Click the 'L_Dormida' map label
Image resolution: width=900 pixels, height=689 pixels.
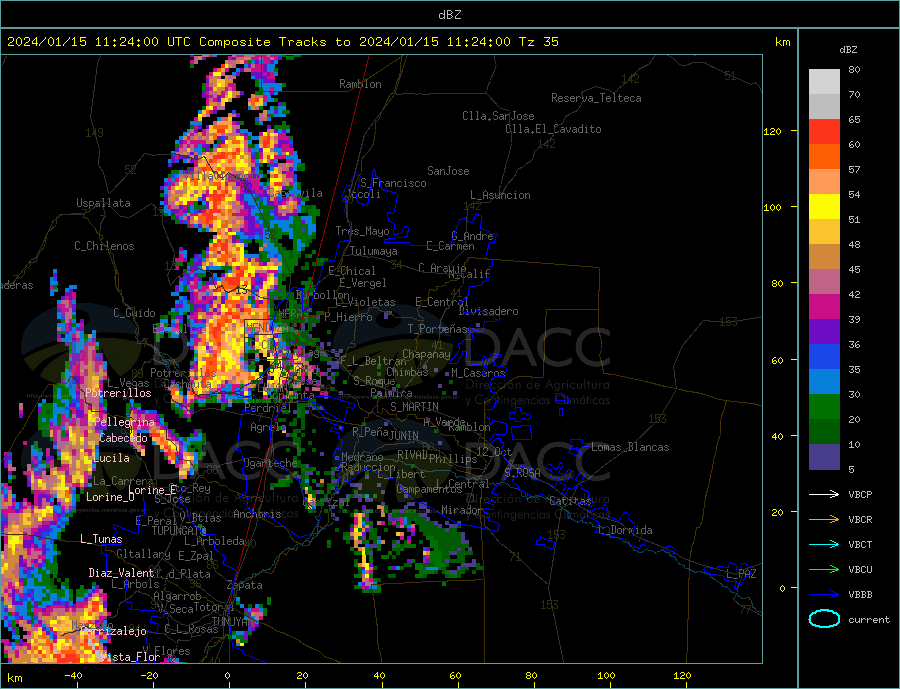625,530
